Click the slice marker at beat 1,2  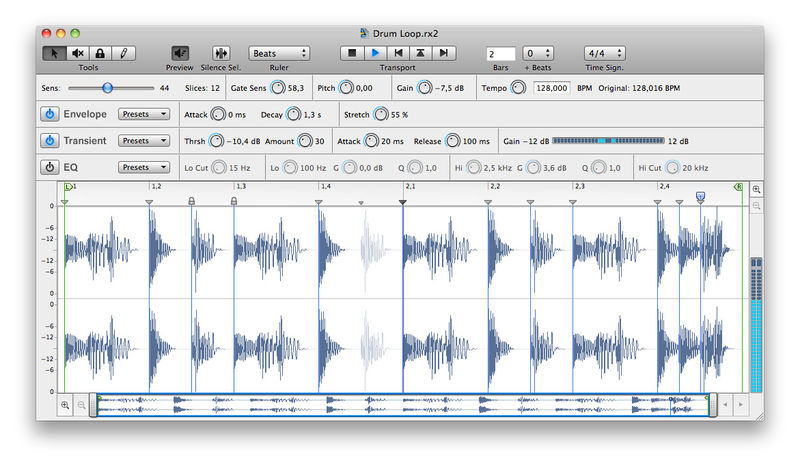pyautogui.click(x=149, y=203)
